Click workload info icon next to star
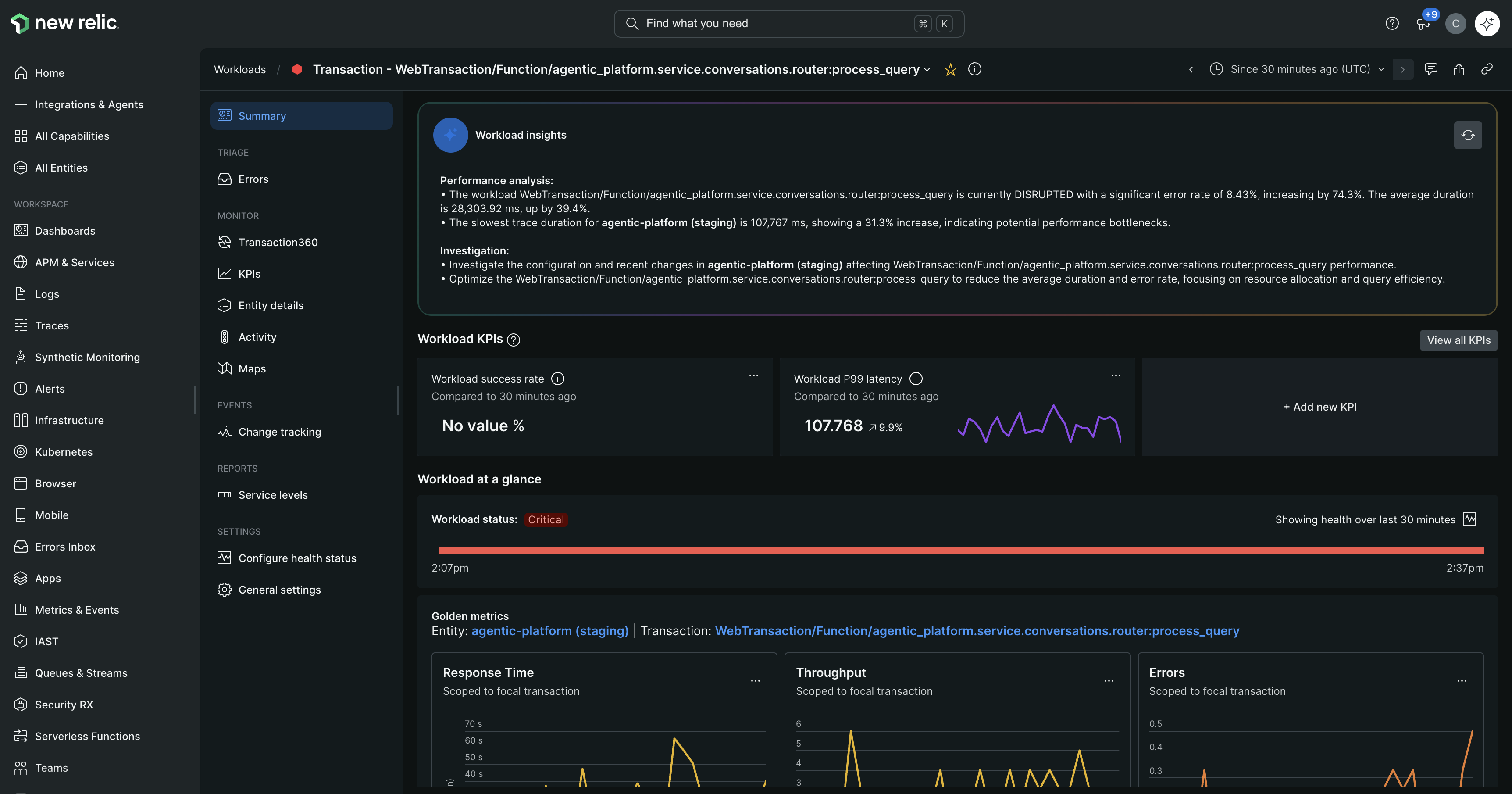 tap(974, 69)
